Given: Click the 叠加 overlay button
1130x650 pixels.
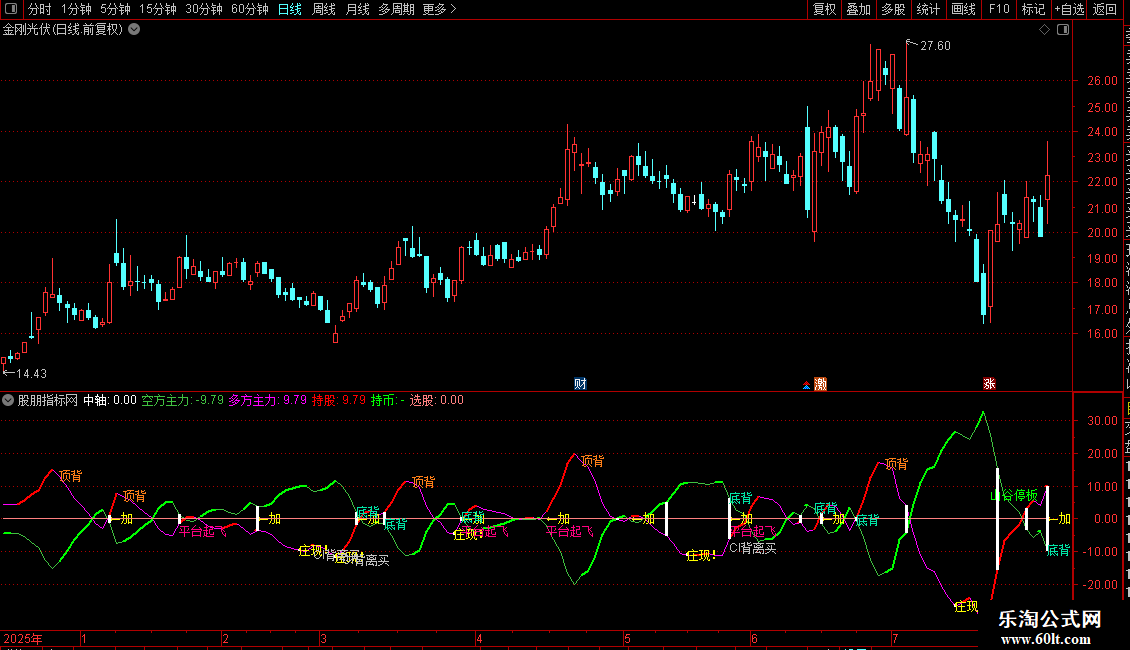Looking at the screenshot, I should [858, 9].
